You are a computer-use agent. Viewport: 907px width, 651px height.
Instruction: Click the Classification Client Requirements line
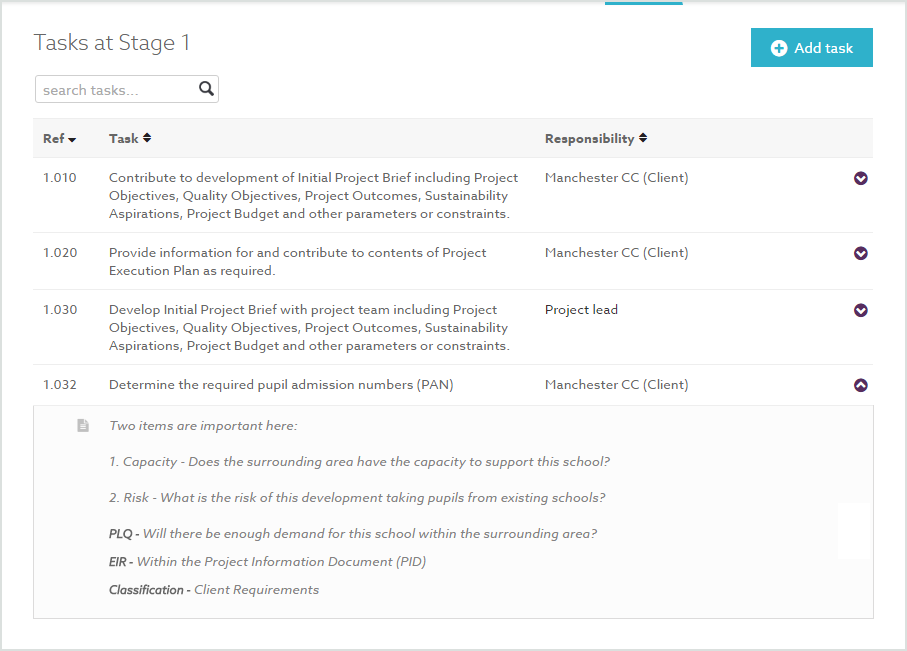coord(214,590)
